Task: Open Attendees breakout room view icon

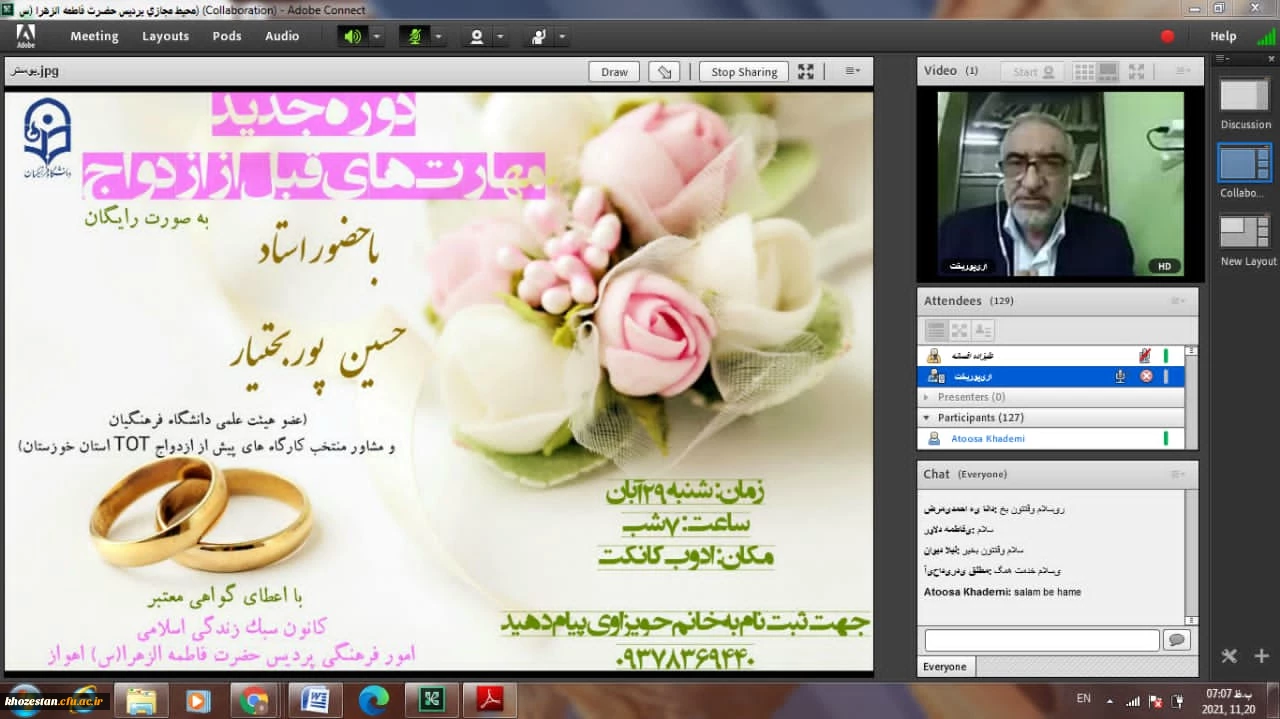Action: (959, 329)
